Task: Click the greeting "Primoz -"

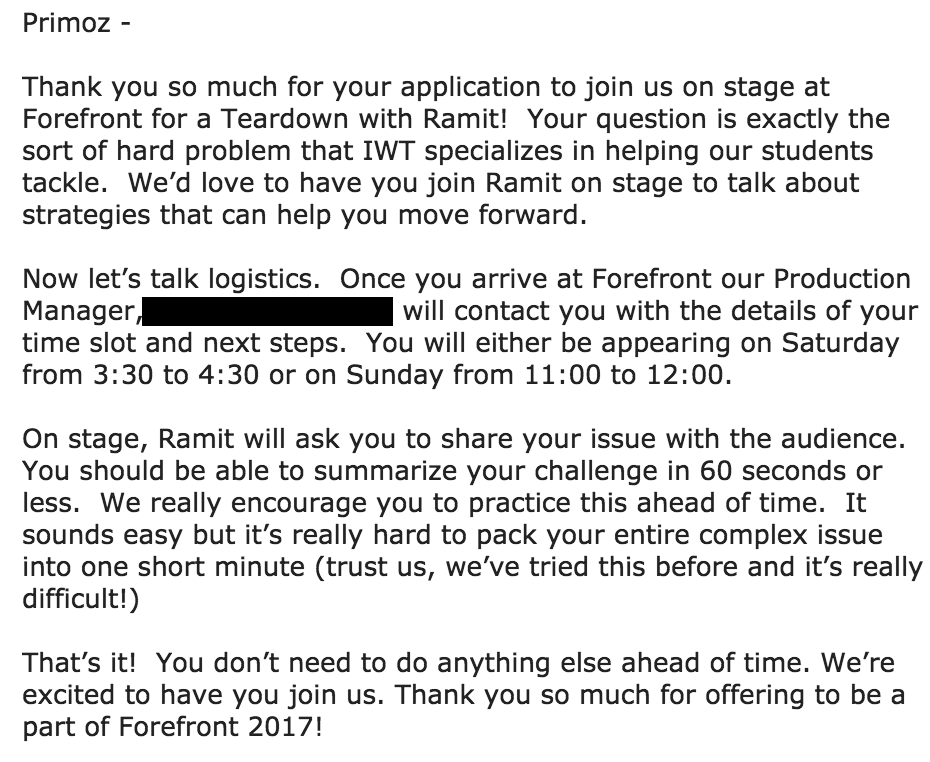Action: point(77,24)
